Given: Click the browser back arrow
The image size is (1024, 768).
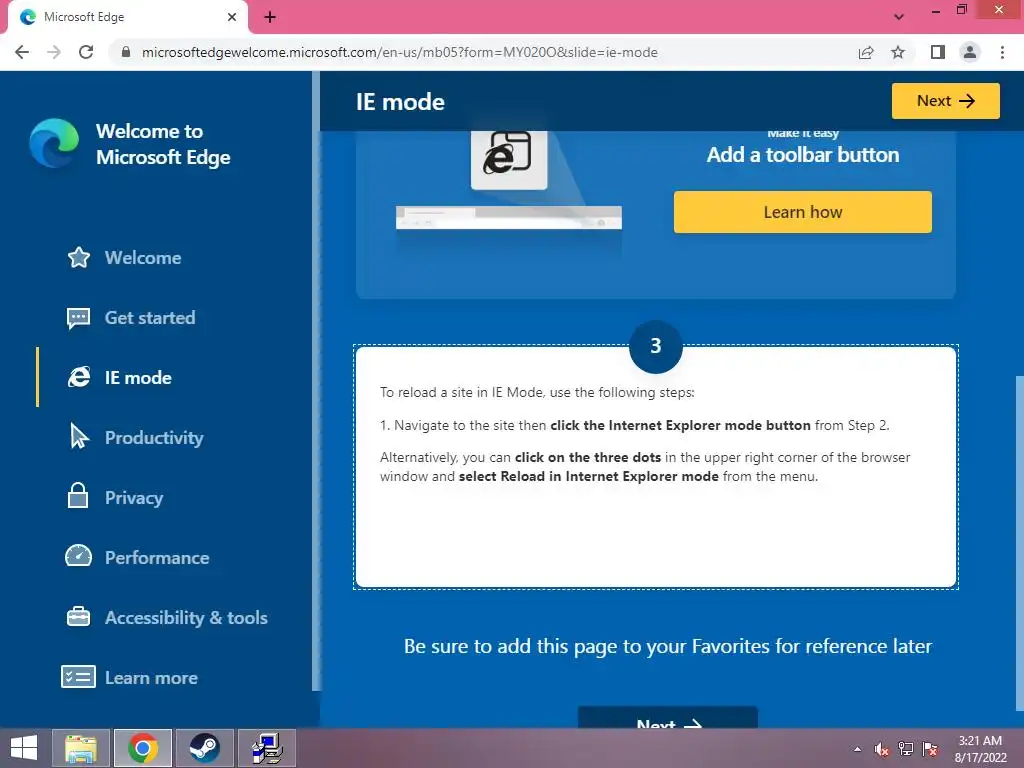Looking at the screenshot, I should tap(22, 52).
